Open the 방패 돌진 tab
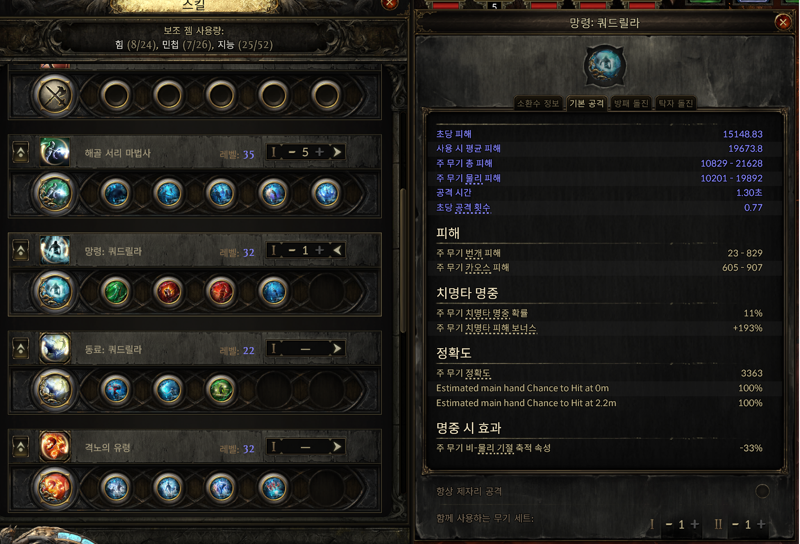The width and height of the screenshot is (800, 544). point(631,104)
